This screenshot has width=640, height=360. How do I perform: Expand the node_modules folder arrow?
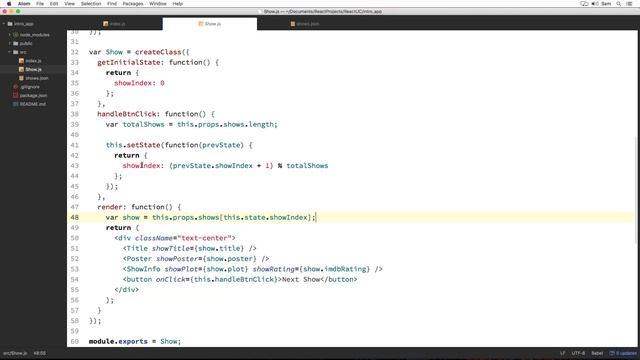pos(10,35)
